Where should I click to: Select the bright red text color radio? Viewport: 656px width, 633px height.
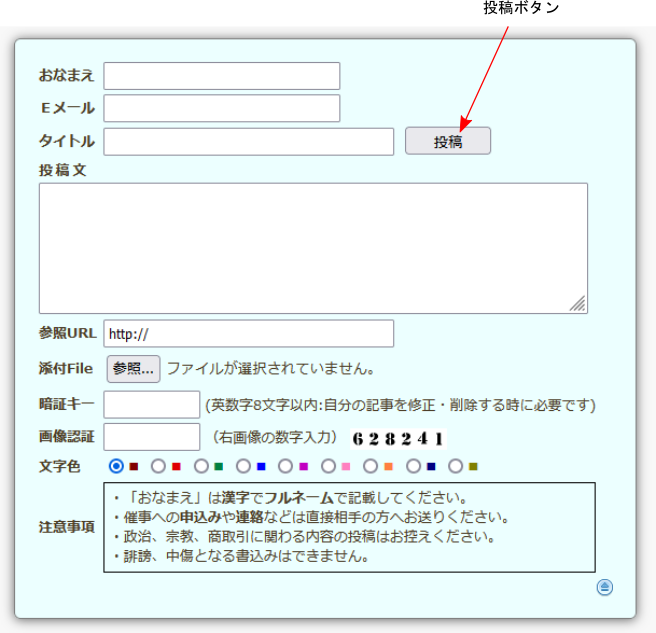[158, 466]
